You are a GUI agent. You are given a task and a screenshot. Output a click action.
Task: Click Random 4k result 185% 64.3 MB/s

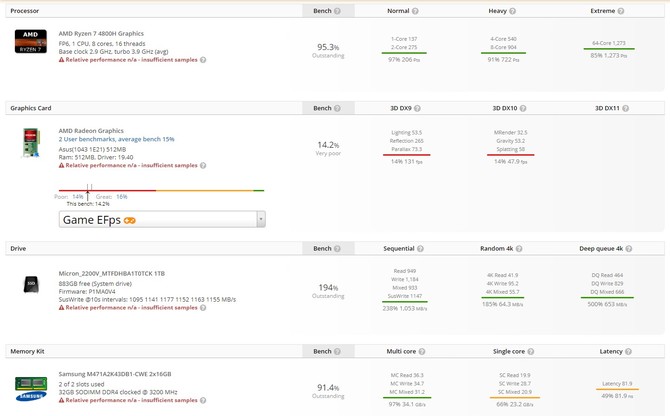[x=502, y=304]
